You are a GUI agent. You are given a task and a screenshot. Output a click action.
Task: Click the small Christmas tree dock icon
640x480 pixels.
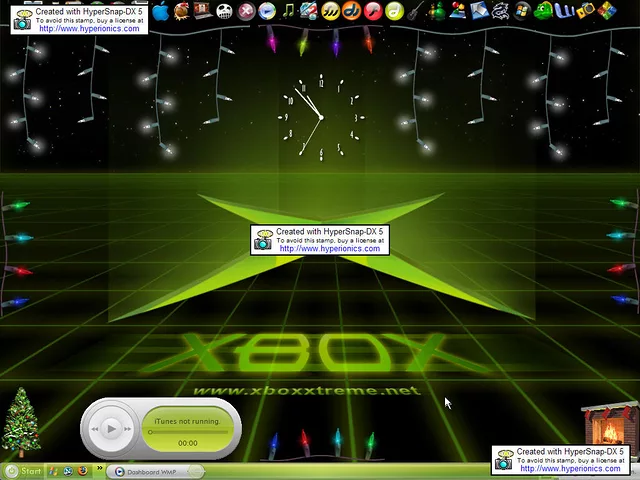(x=436, y=11)
